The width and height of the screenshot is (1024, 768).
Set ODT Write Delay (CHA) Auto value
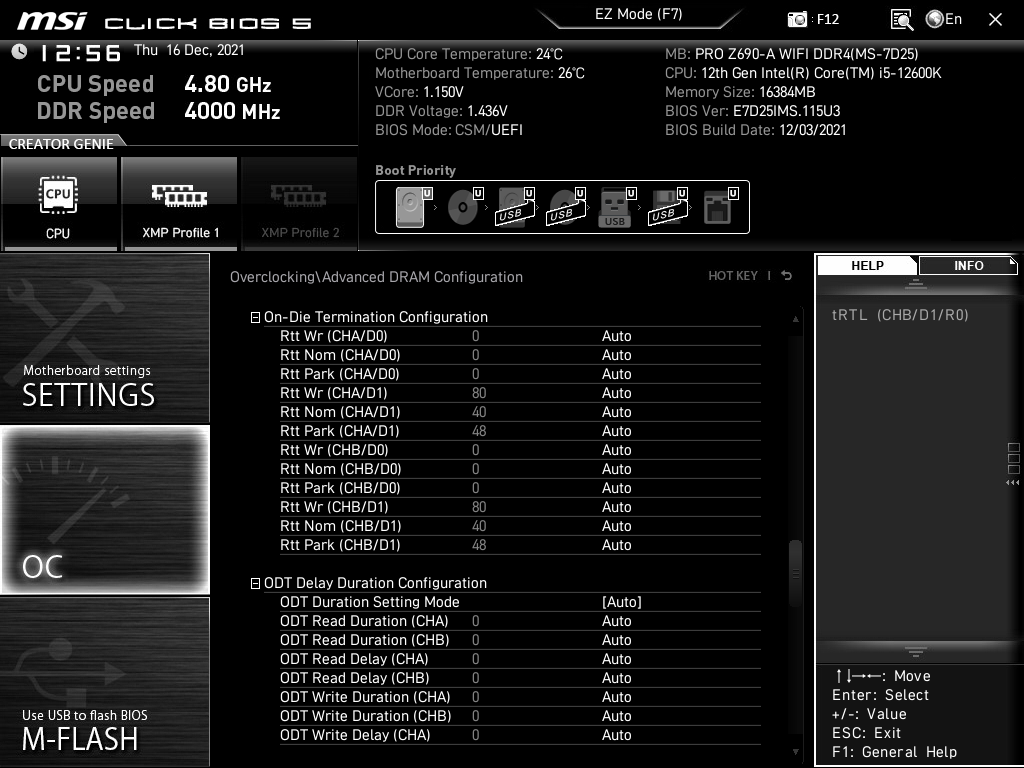pos(616,735)
